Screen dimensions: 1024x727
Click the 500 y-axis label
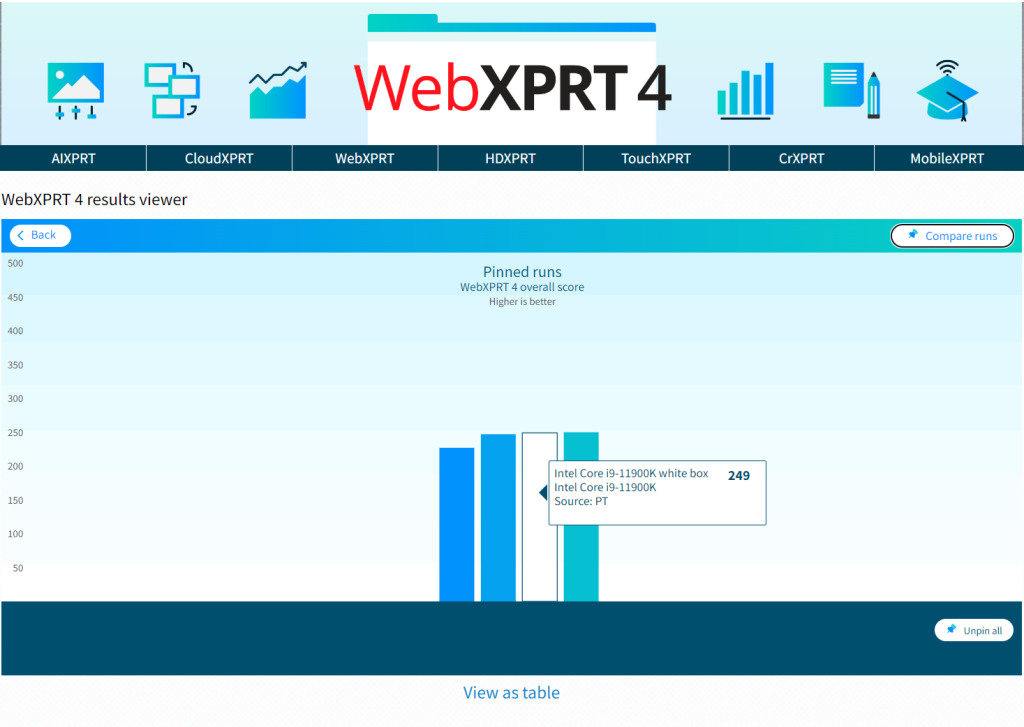tap(15, 263)
